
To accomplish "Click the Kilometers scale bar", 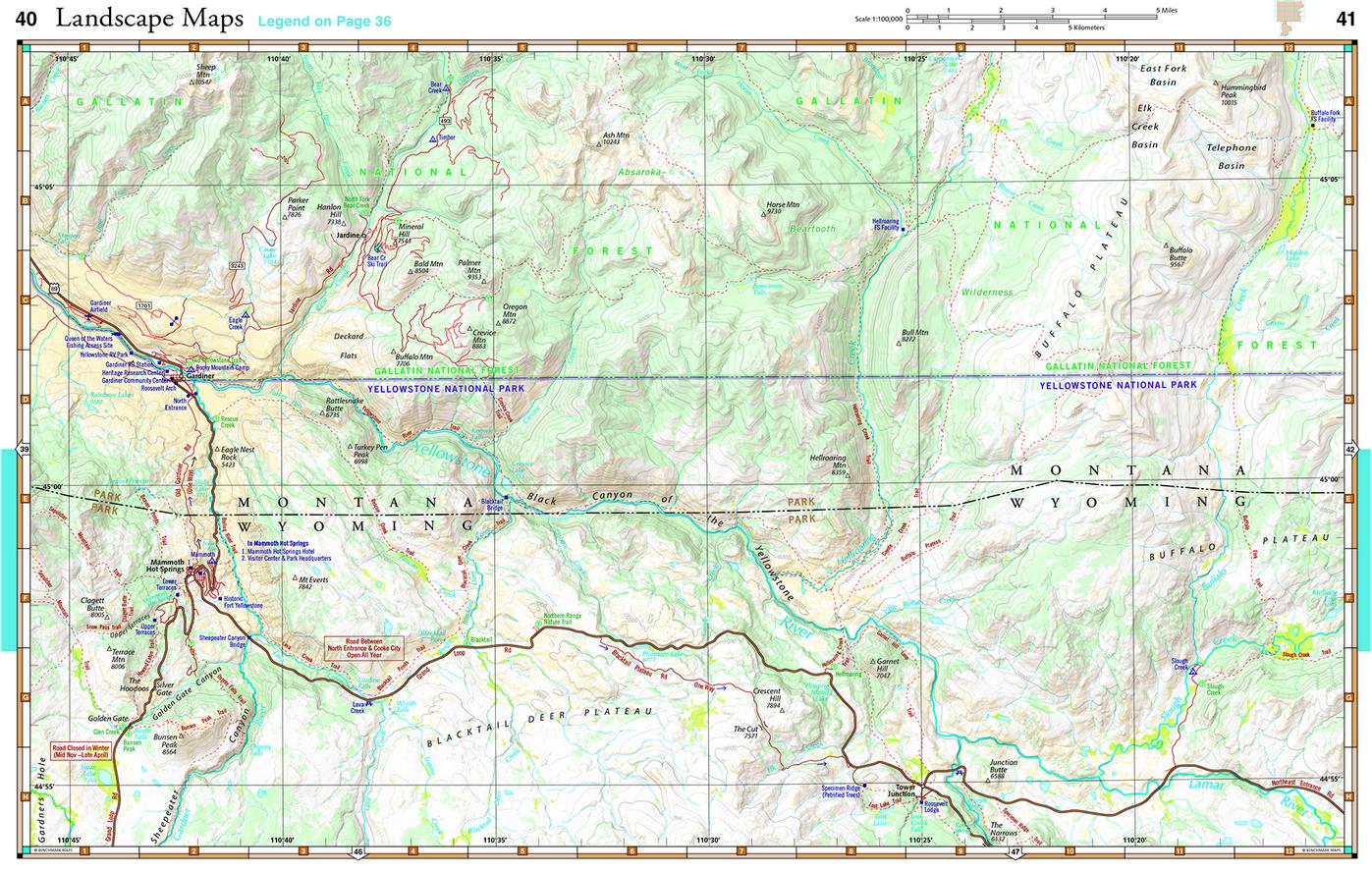I will coord(990,22).
